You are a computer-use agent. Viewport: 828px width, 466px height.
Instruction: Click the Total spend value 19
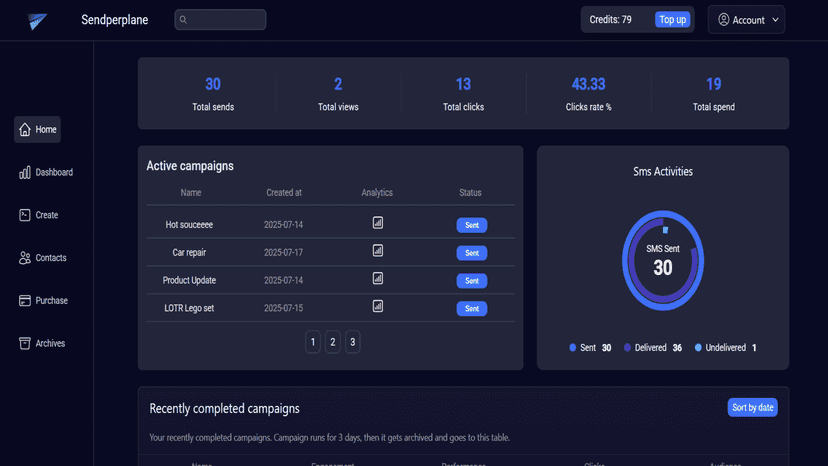tap(713, 84)
